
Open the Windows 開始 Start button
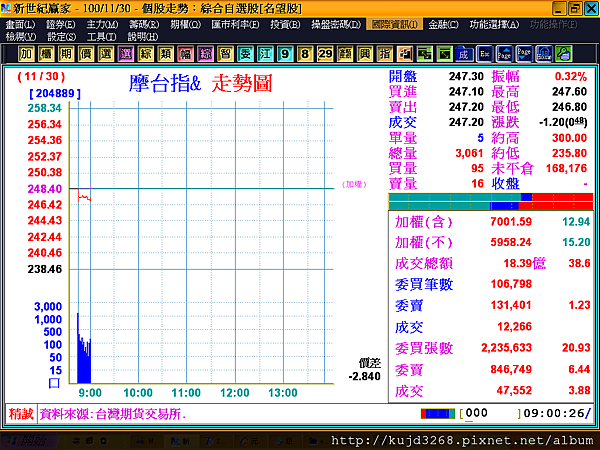pos(29,441)
